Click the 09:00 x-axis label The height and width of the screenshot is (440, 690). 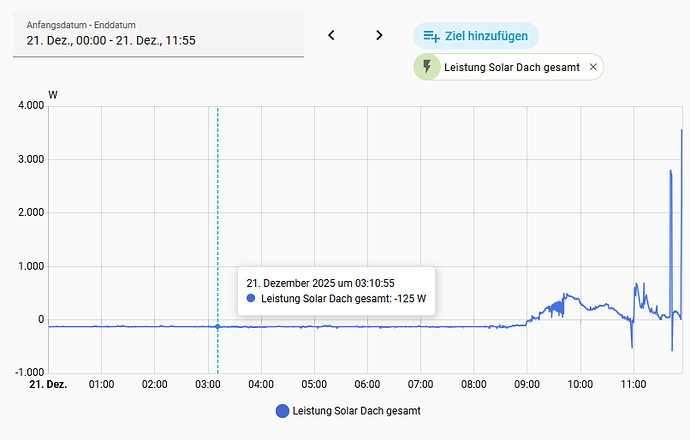tap(527, 385)
